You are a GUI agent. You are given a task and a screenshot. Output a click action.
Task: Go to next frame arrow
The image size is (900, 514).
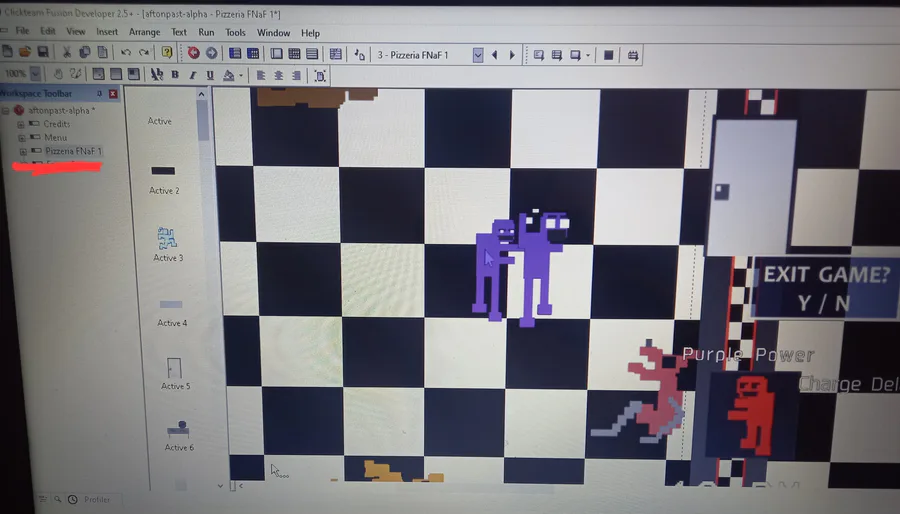[512, 55]
